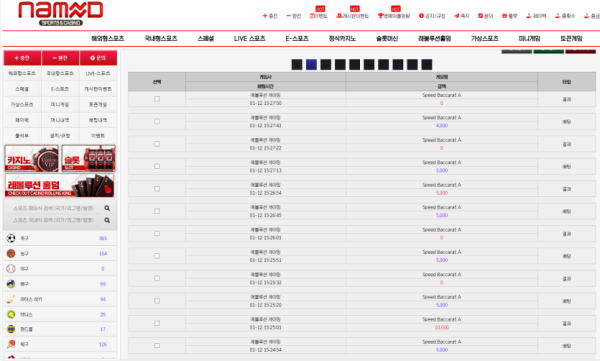The width and height of the screenshot is (600, 361).
Task: Open 국내형스포츠 in main navigation
Action: click(161, 38)
